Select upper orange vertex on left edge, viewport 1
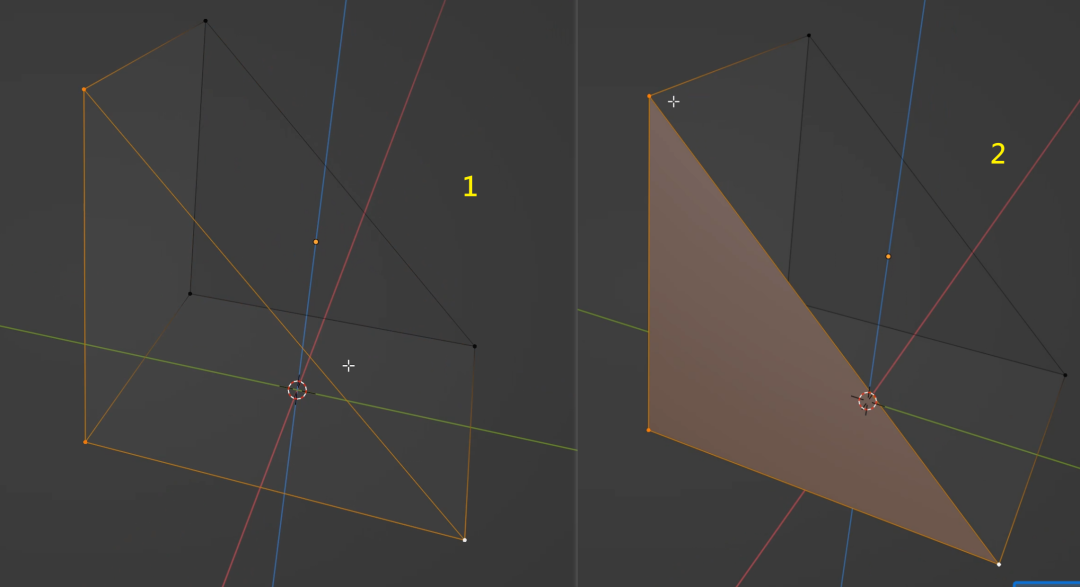Image resolution: width=1080 pixels, height=587 pixels. point(84,90)
